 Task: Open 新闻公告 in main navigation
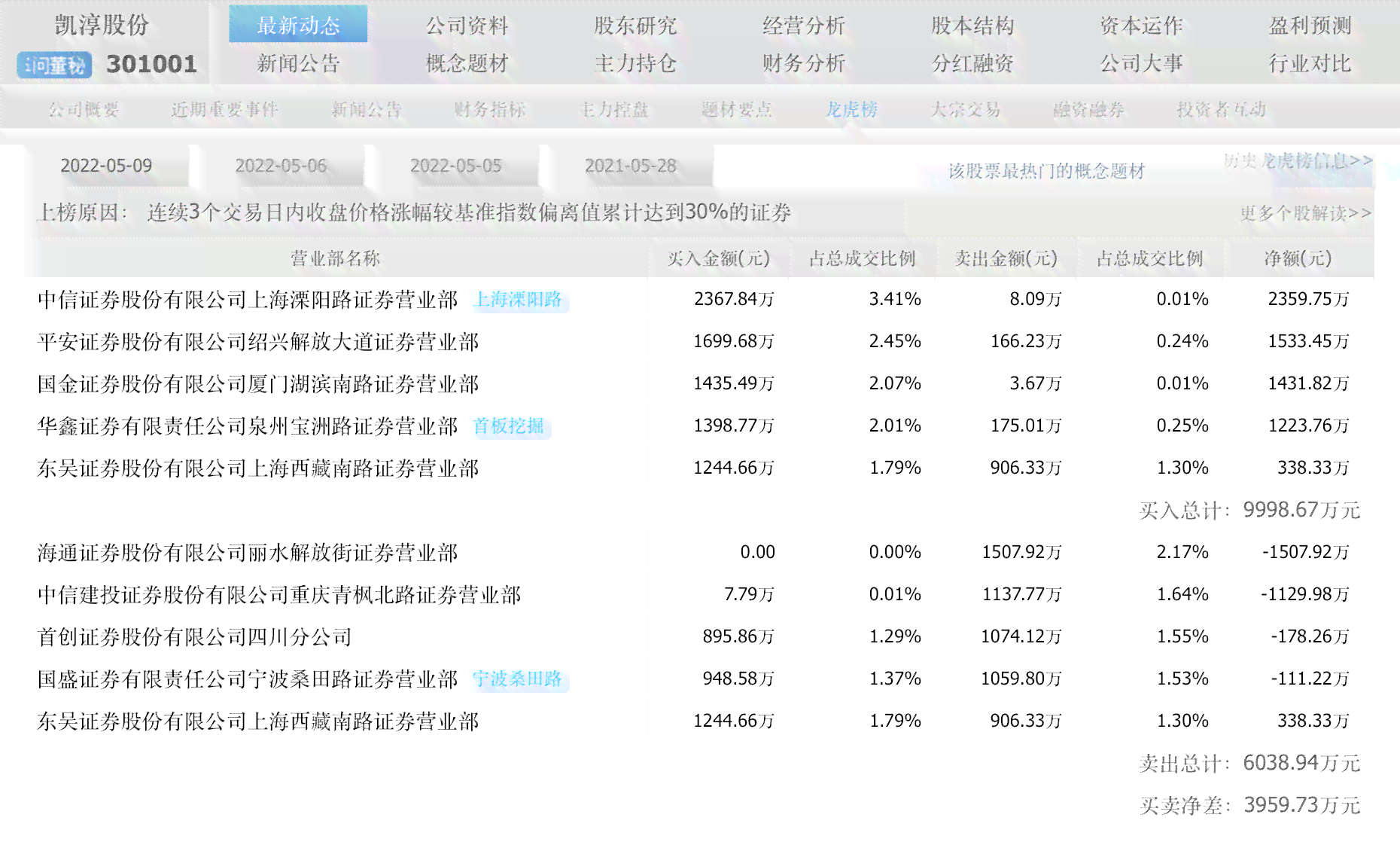coord(298,63)
